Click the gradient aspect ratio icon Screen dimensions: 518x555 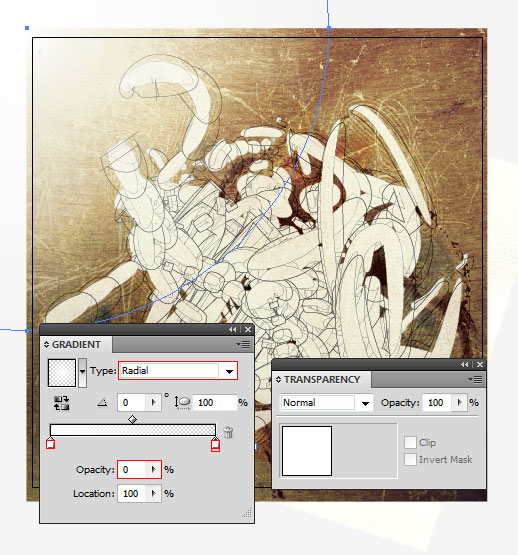[182, 403]
